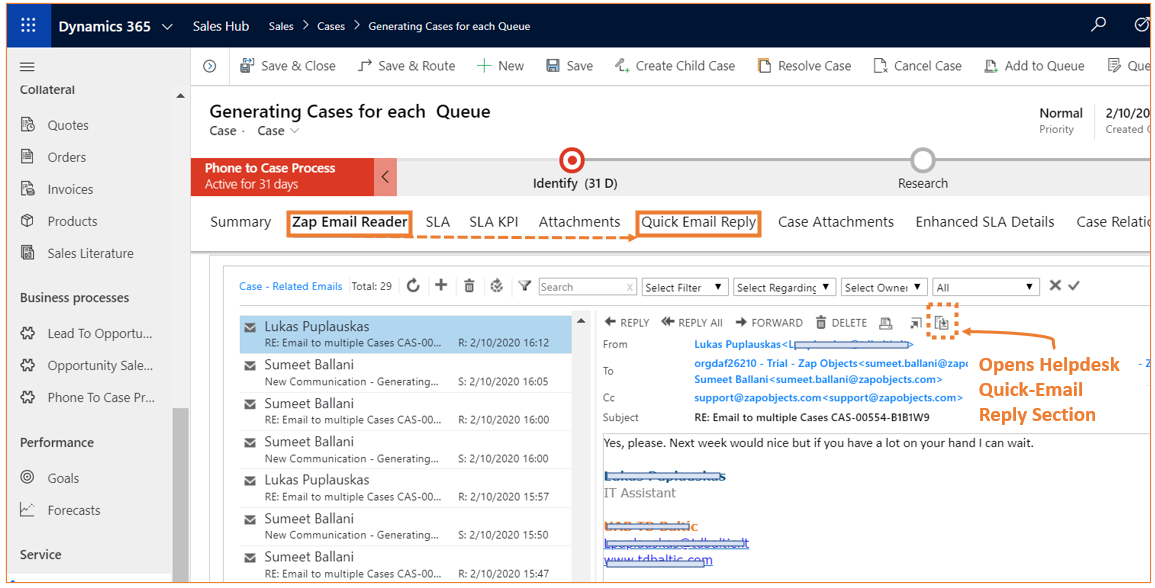Open the Select Regarding dropdown
The width and height of the screenshot is (1155, 588).
[784, 287]
